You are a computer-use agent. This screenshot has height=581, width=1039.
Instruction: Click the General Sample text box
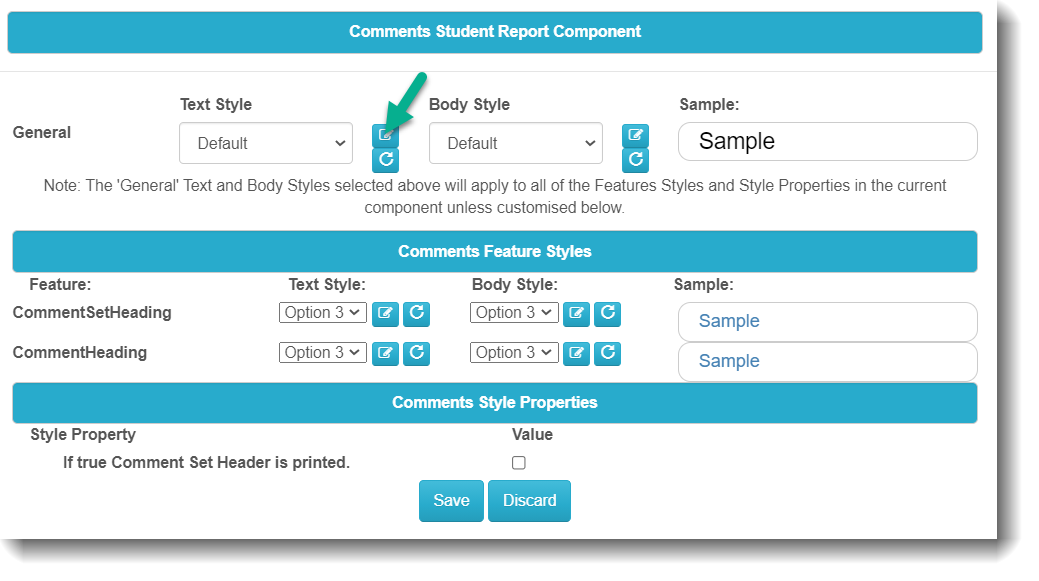[827, 142]
